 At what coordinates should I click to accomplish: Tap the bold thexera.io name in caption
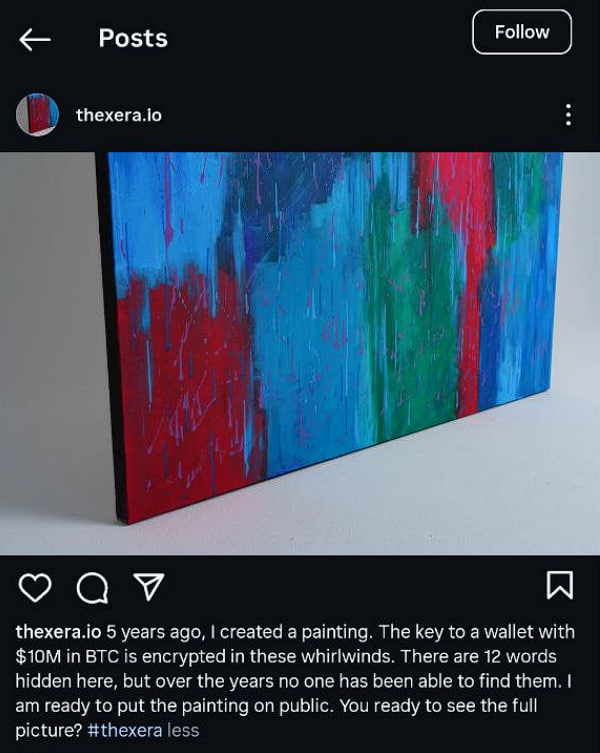point(58,632)
